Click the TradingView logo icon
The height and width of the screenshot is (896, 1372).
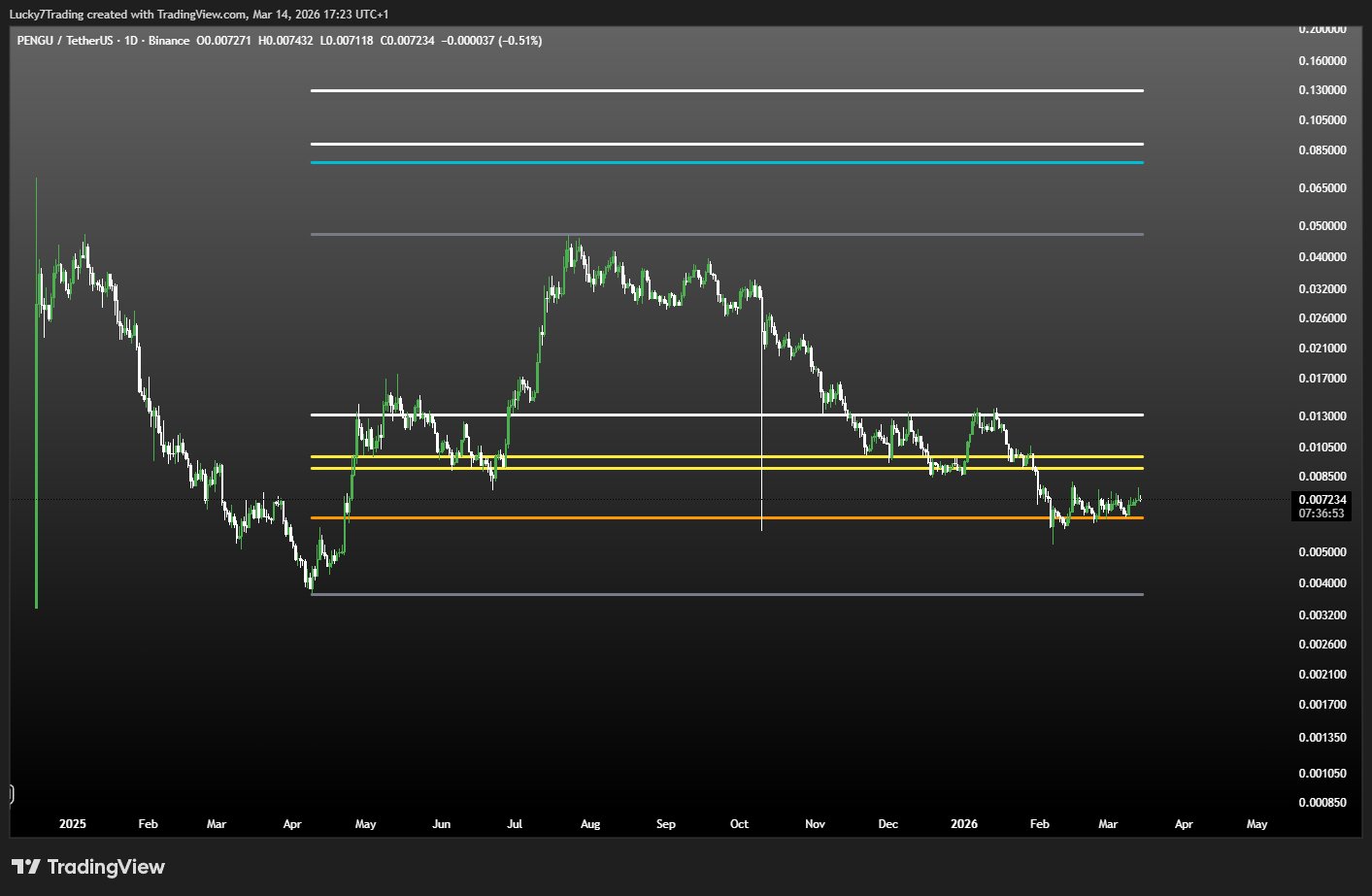tap(26, 867)
